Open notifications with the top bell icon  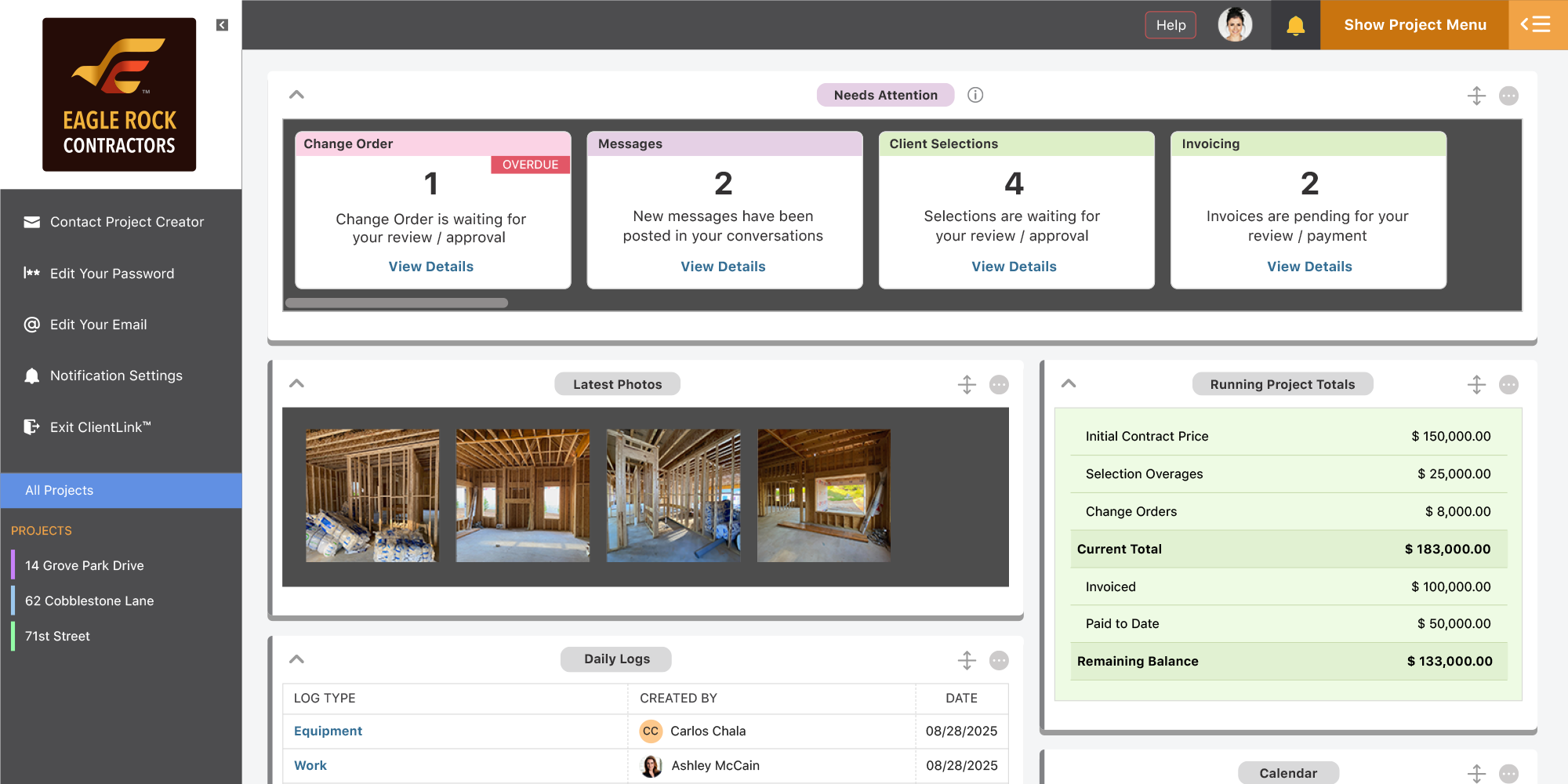[1294, 24]
